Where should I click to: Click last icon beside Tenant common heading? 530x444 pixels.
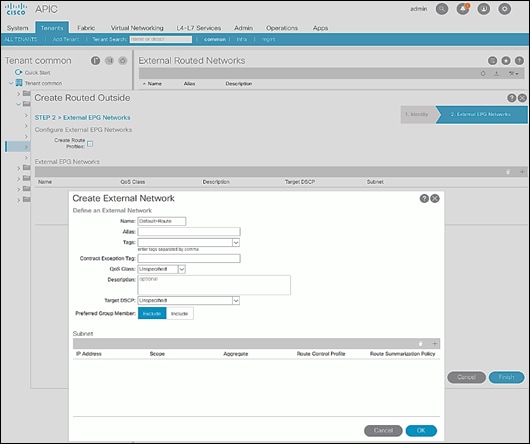pyautogui.click(x=123, y=60)
